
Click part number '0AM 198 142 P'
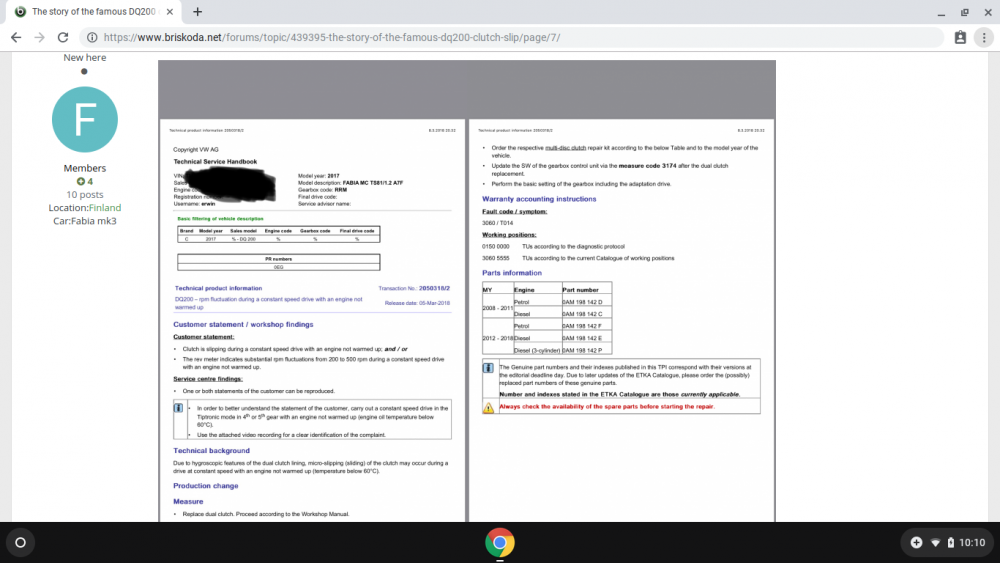tap(582, 351)
